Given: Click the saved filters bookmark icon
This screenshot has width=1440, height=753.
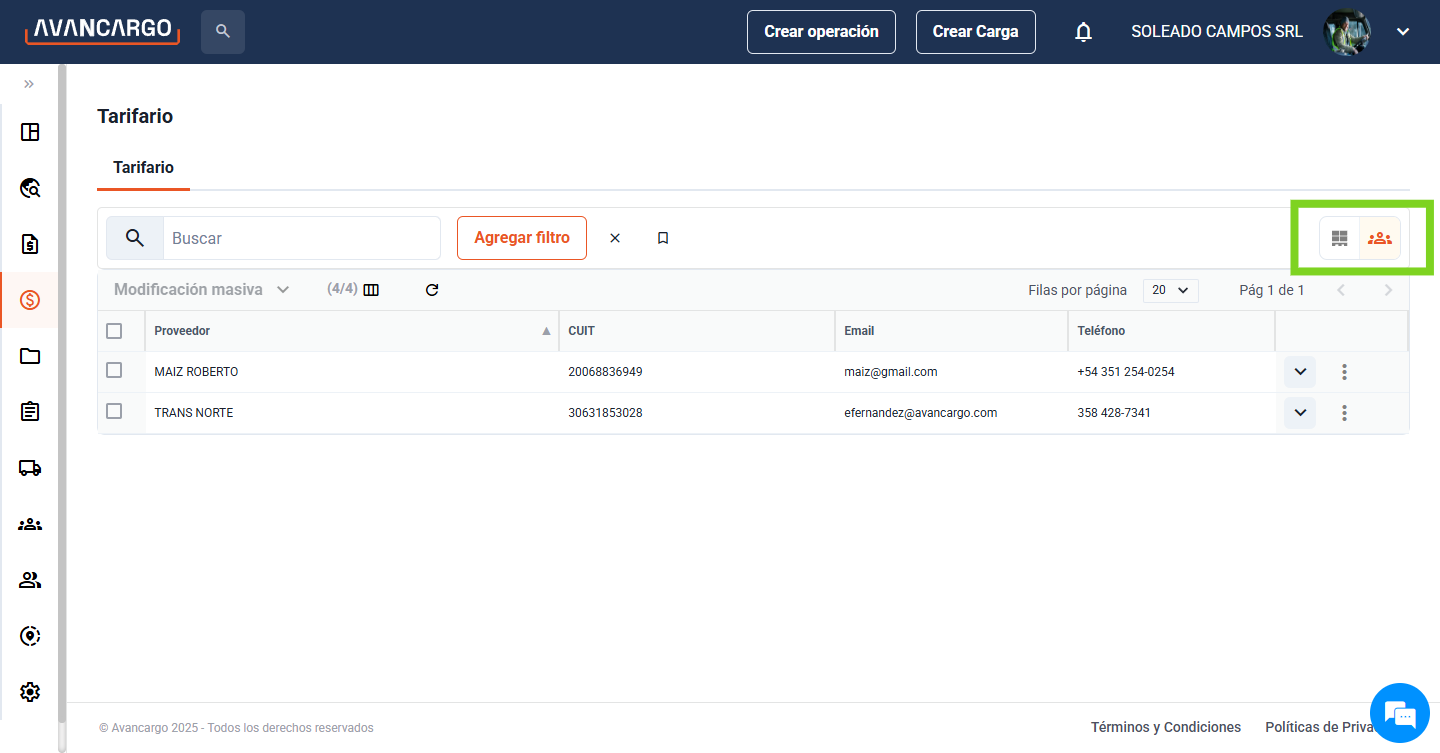Looking at the screenshot, I should (x=662, y=238).
